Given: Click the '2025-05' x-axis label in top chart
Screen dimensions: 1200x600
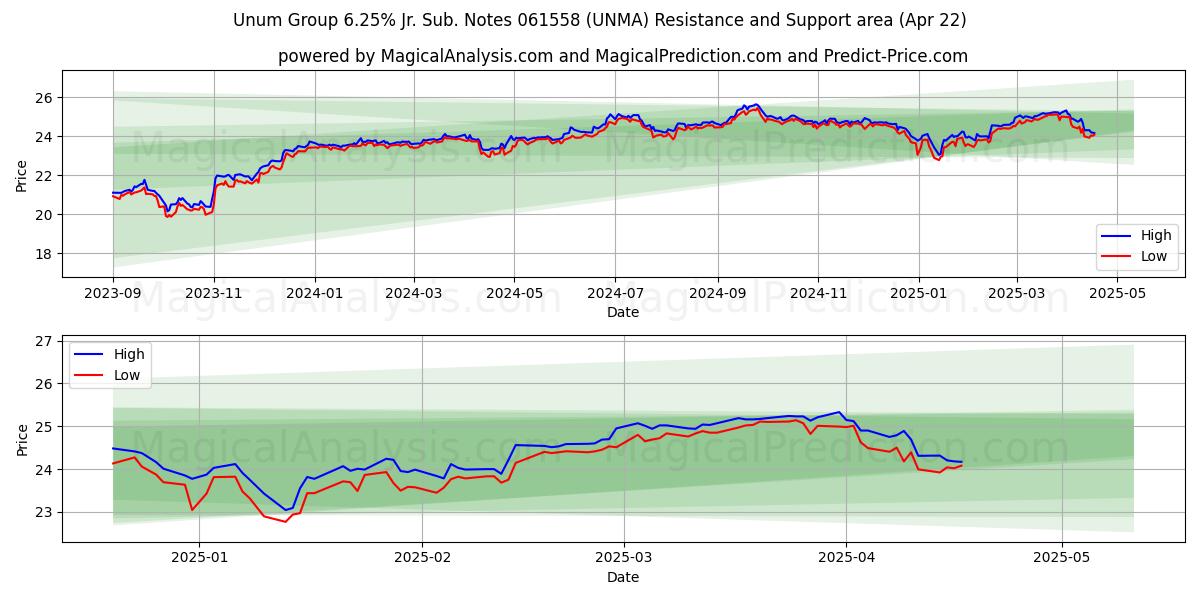Looking at the screenshot, I should pos(1117,293).
